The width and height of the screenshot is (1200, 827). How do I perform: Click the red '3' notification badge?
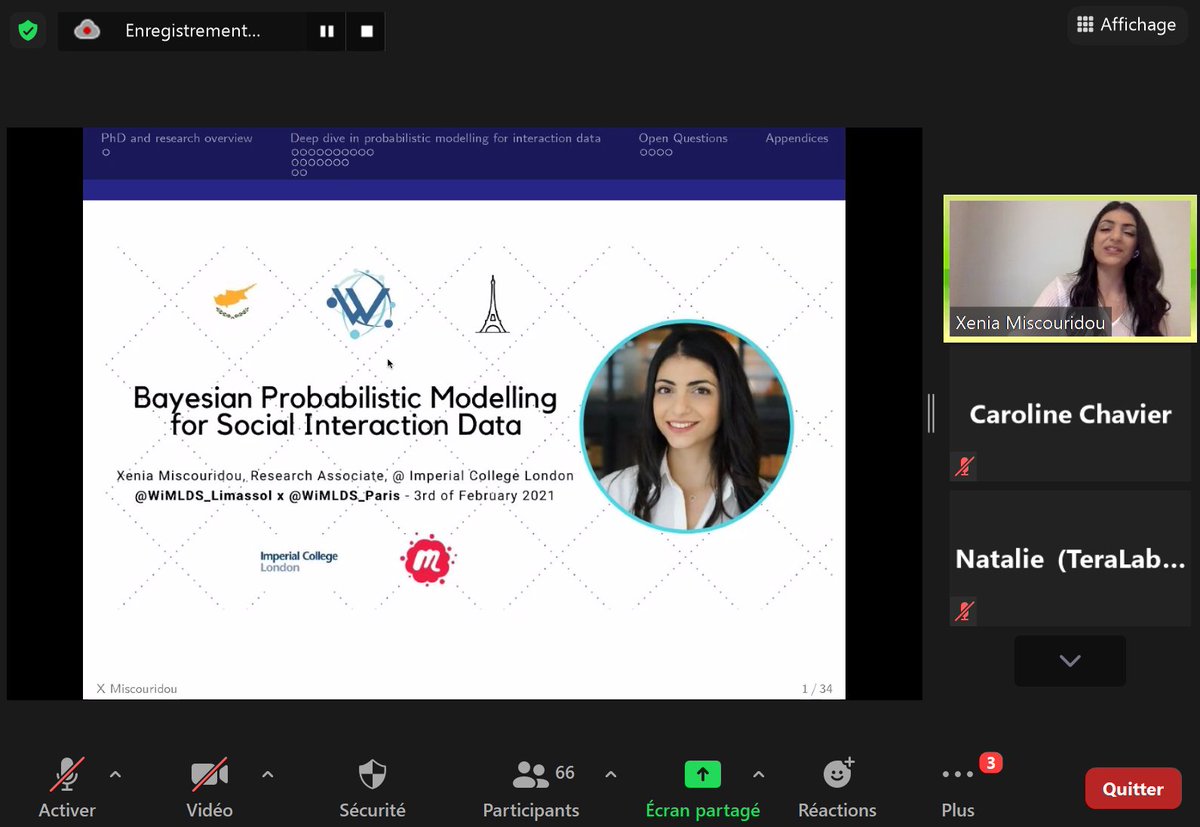point(990,763)
